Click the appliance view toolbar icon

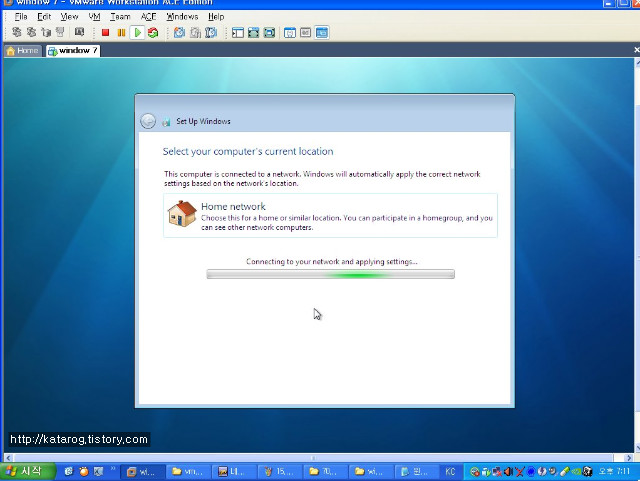click(305, 33)
